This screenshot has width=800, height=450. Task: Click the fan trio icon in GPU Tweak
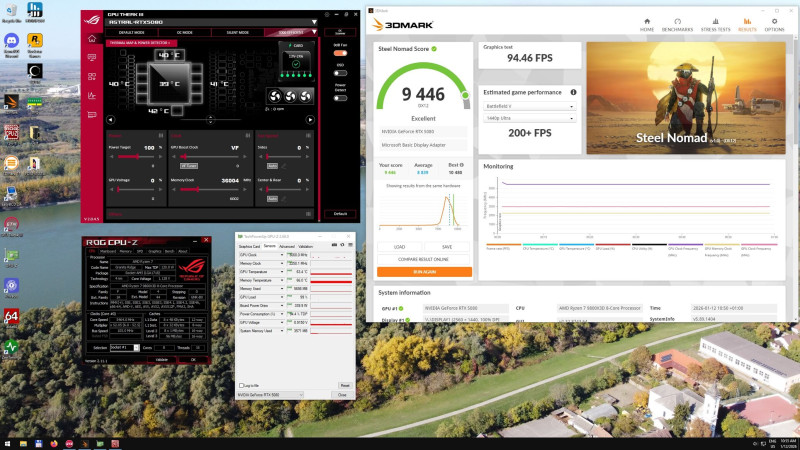click(x=290, y=96)
